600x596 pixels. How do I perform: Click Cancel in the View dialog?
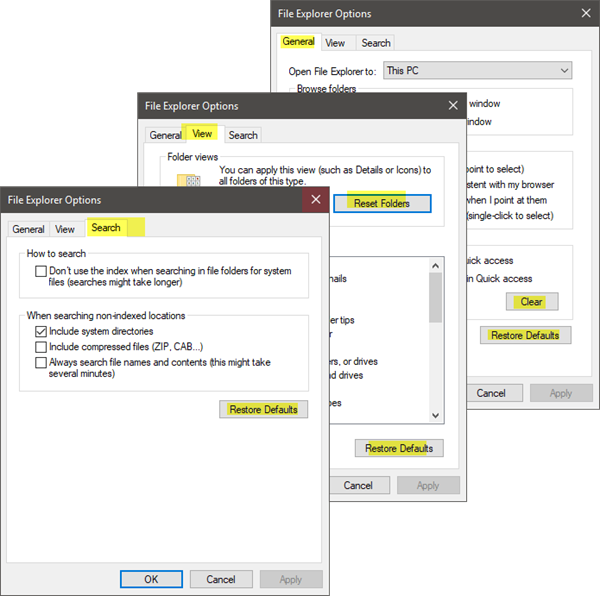359,485
